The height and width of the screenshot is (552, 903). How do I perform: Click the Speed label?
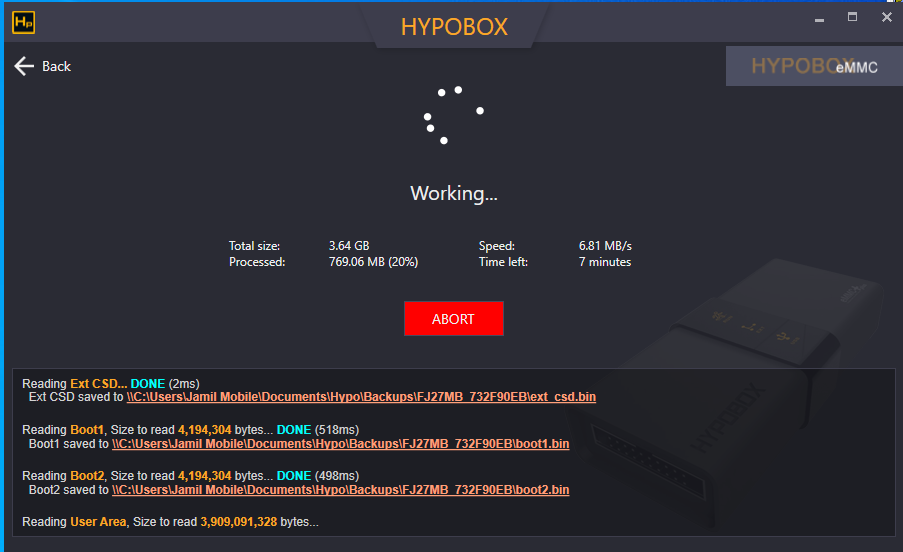point(497,246)
